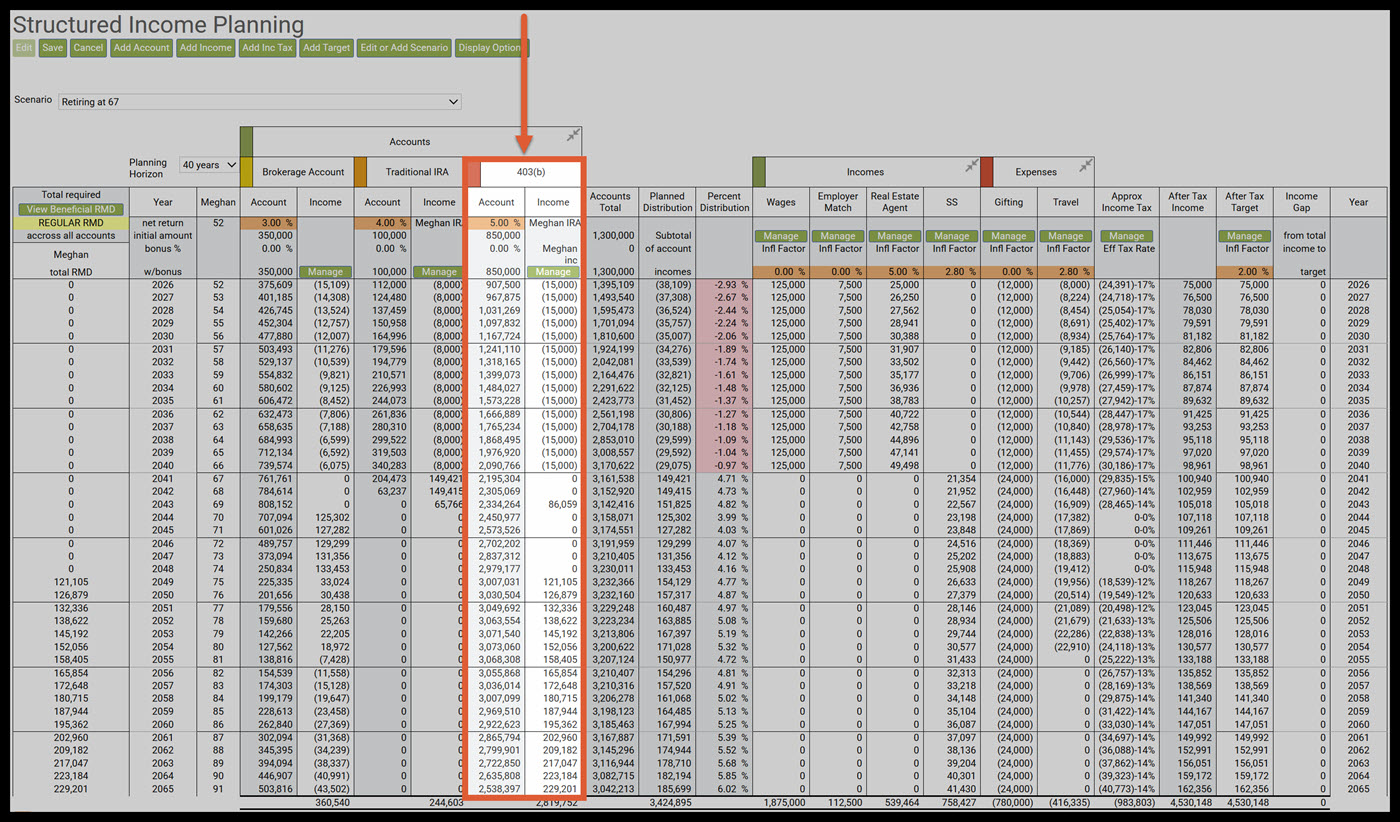
Task: Click the green color swatch beside Accounts
Action: 246,141
